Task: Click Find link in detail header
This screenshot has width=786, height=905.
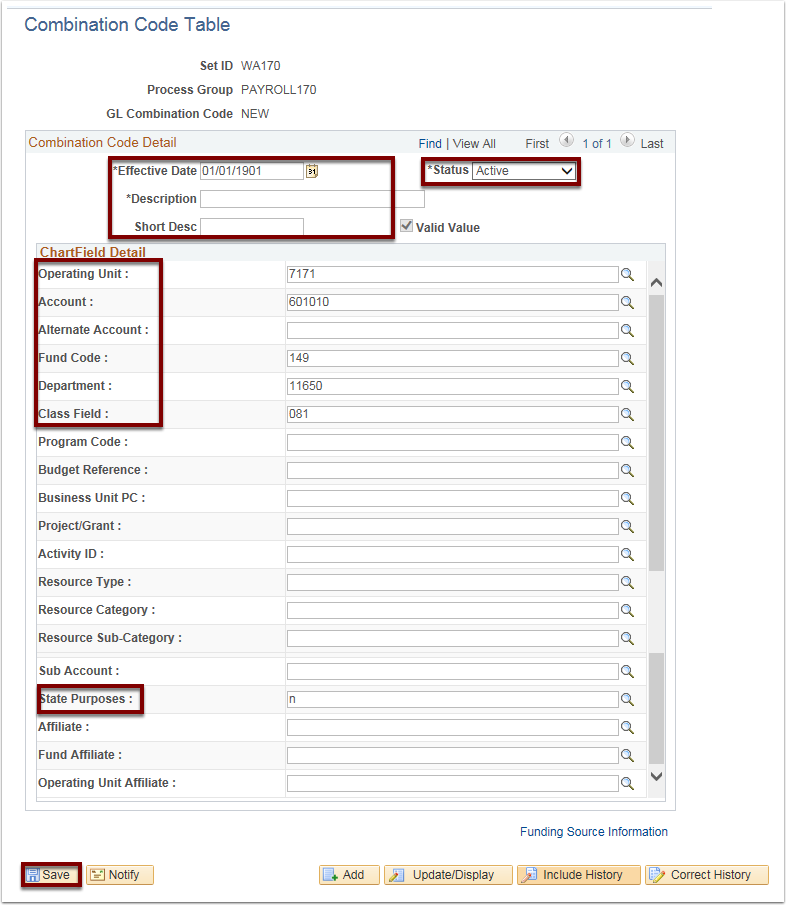Action: 430,144
